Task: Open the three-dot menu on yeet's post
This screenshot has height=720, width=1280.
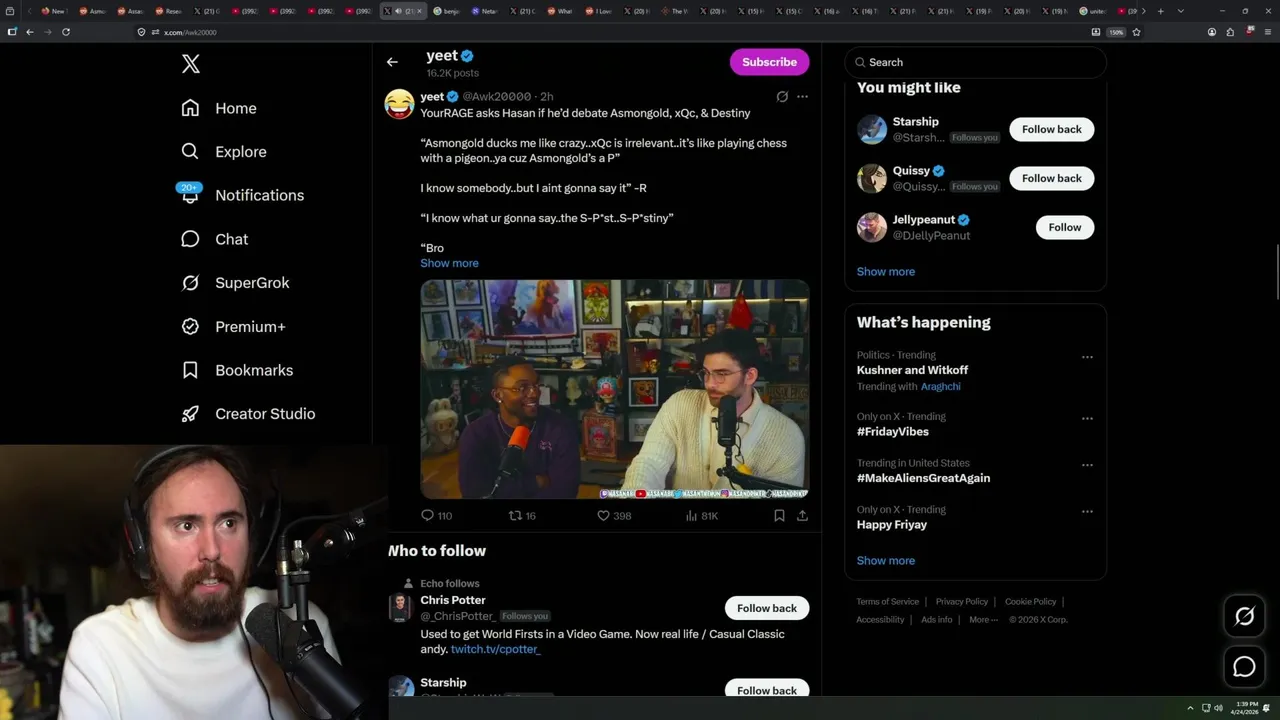Action: point(802,97)
